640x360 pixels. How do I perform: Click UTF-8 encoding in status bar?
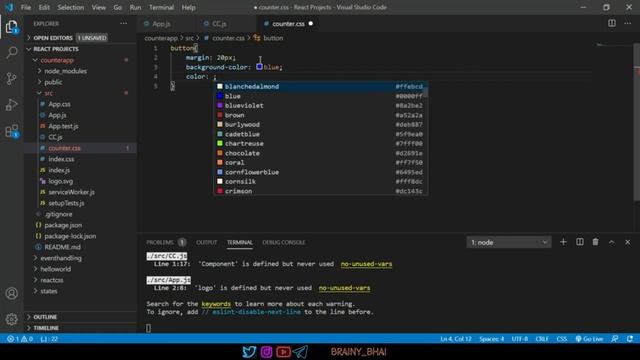tap(520, 339)
